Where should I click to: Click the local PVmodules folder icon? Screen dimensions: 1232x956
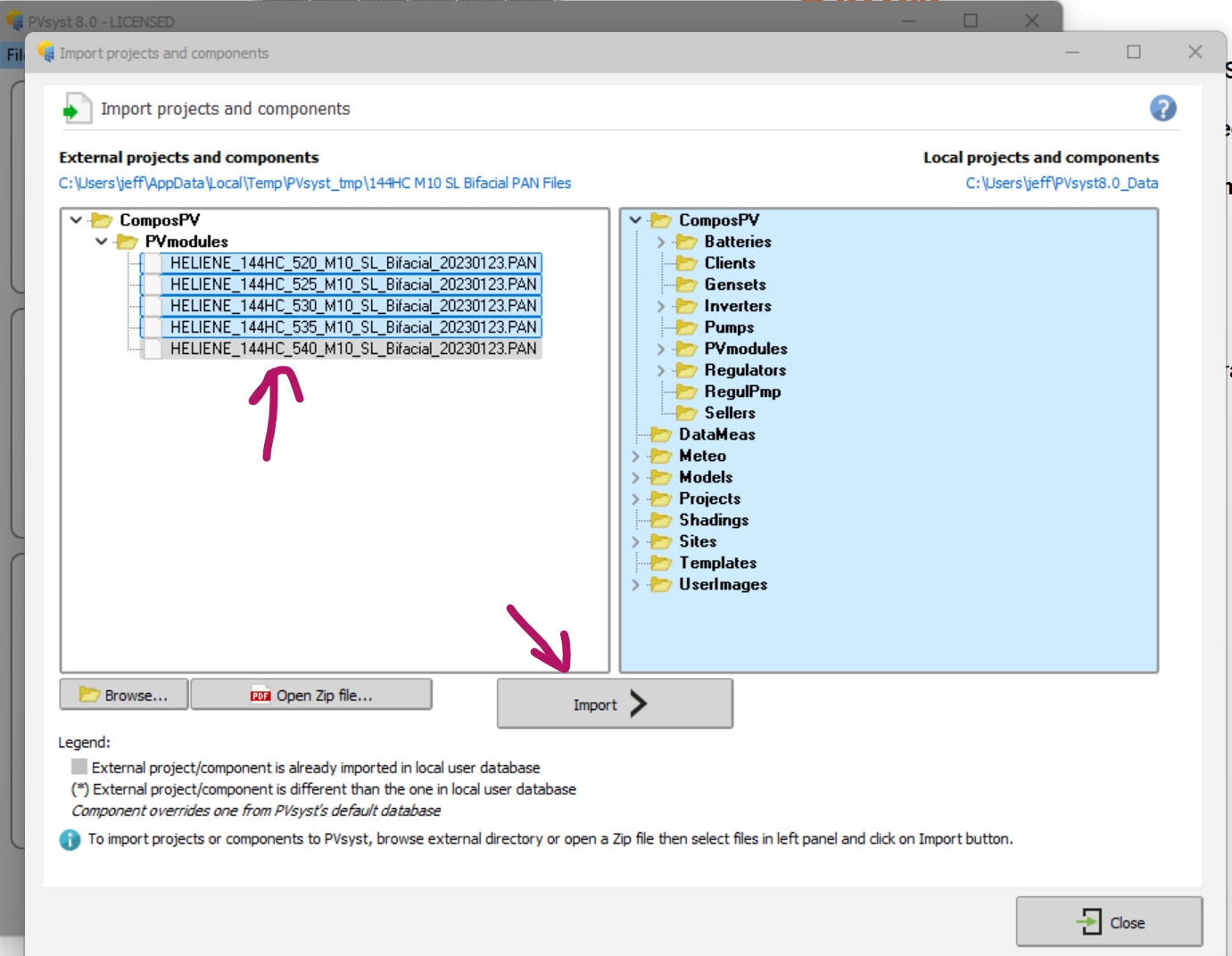pos(686,349)
